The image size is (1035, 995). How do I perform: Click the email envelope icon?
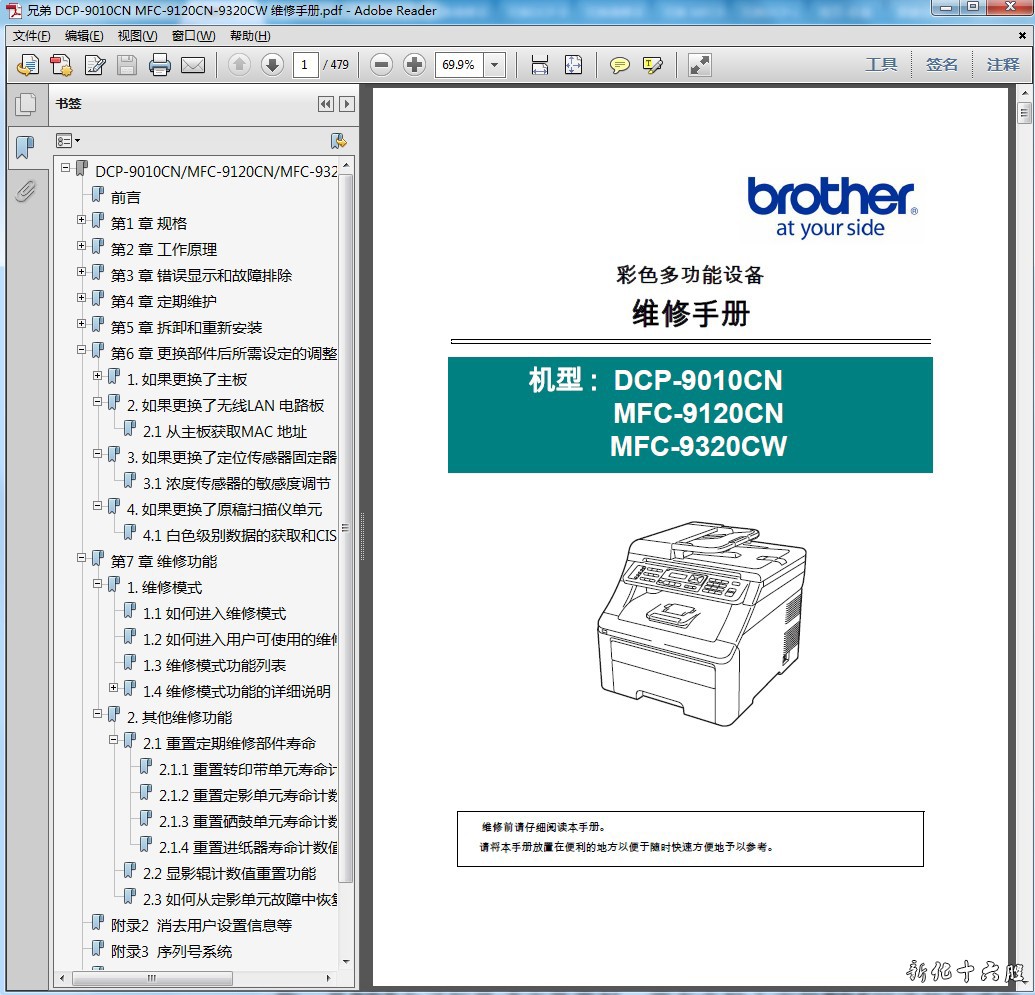(x=193, y=65)
